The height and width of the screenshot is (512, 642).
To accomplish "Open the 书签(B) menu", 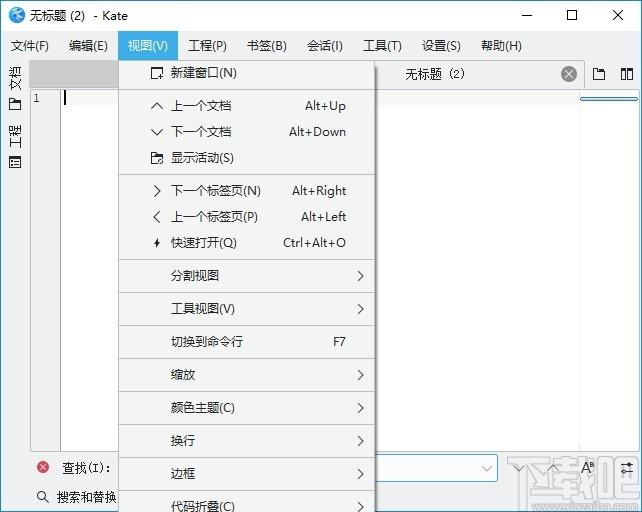I will pos(267,46).
